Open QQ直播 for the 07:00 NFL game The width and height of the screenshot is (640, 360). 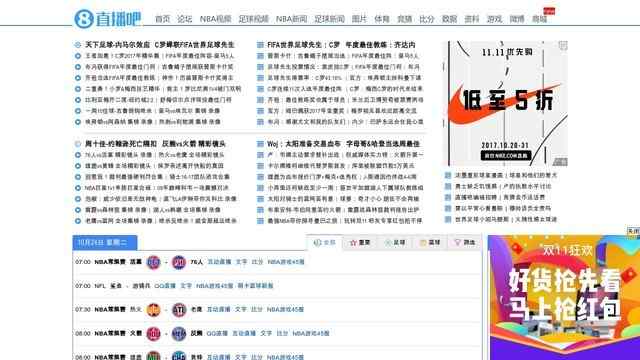click(x=165, y=286)
